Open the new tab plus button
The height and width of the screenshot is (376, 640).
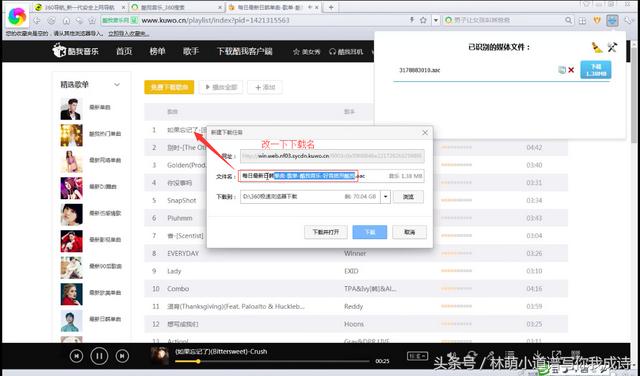331,7
